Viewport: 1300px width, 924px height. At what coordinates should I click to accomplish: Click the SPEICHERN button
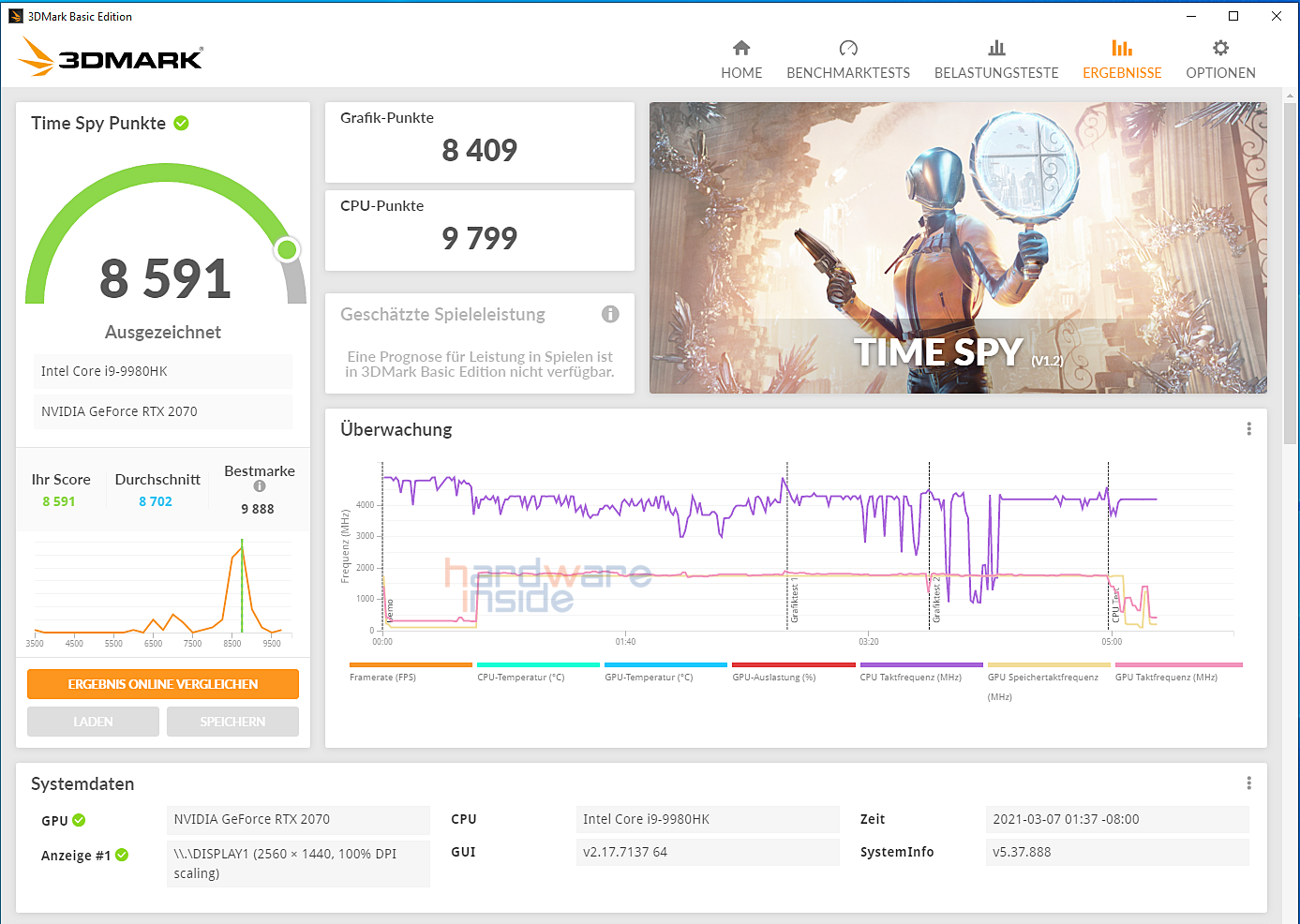232,722
